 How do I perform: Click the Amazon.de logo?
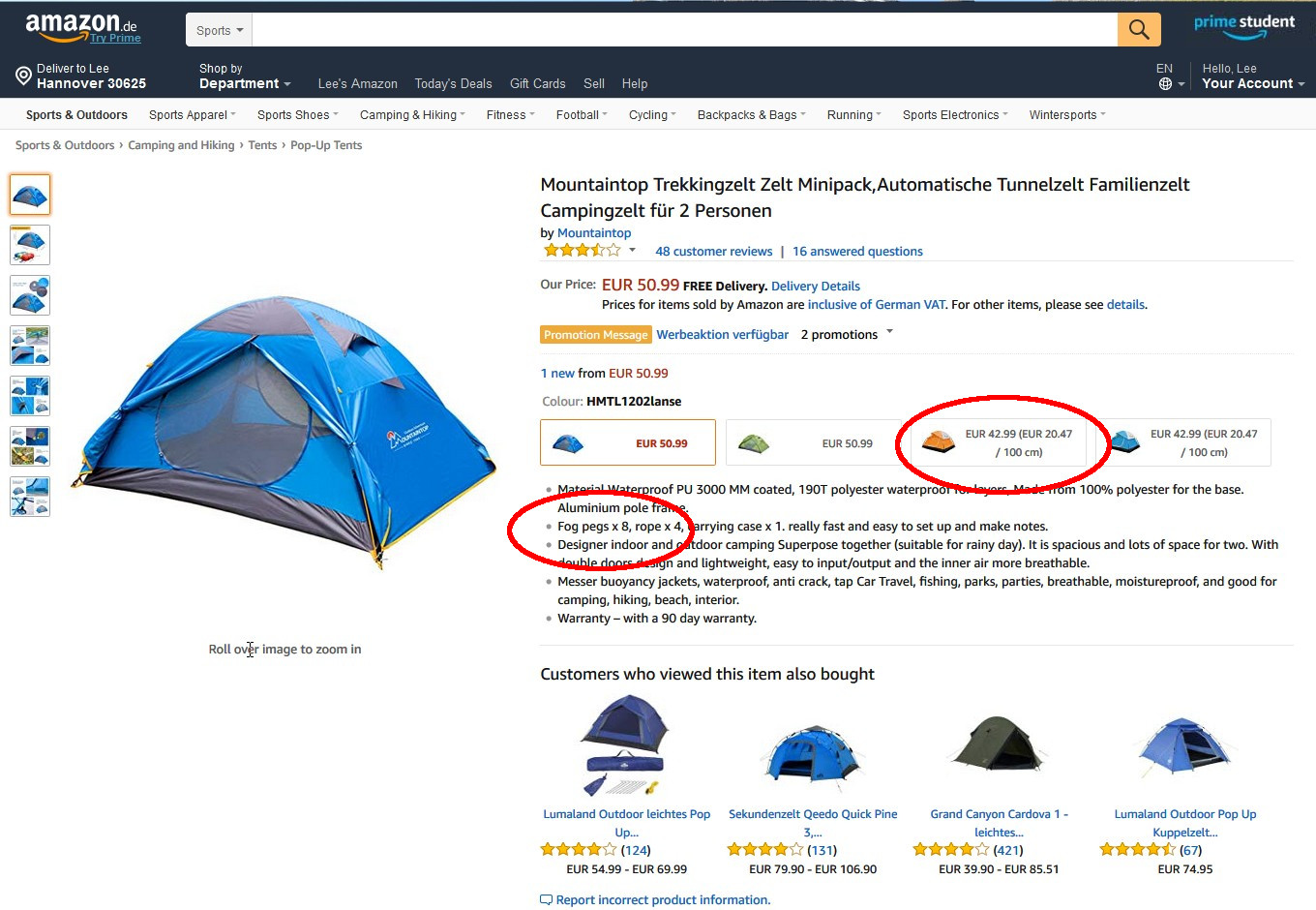(81, 25)
